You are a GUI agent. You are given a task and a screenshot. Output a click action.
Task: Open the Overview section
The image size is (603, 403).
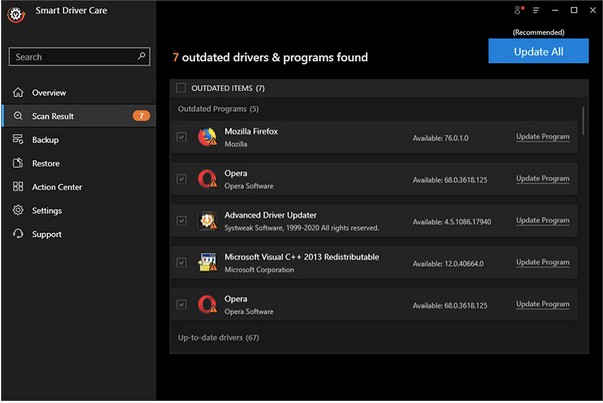[79, 92]
